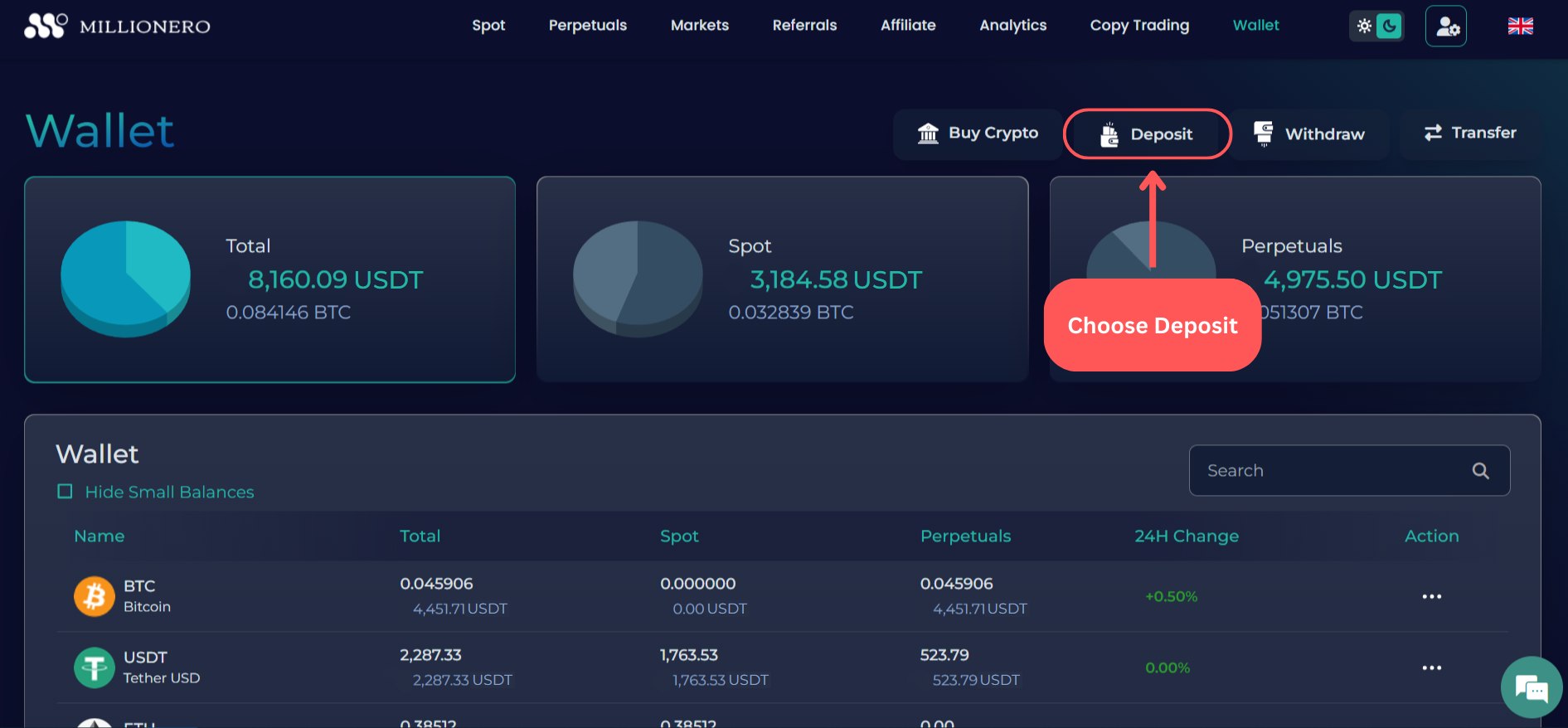Click the Bitcoin coin icon

click(95, 596)
